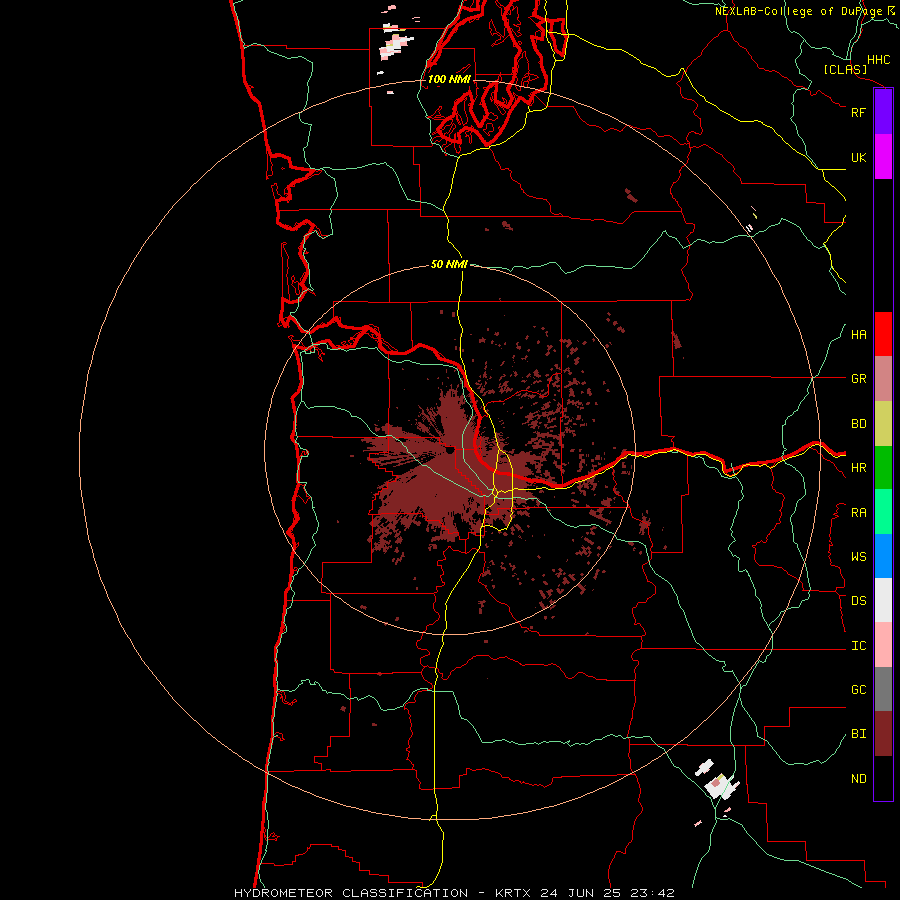Screen dimensions: 900x900
Task: Click the gray GC legend color swatch
Action: 883,689
